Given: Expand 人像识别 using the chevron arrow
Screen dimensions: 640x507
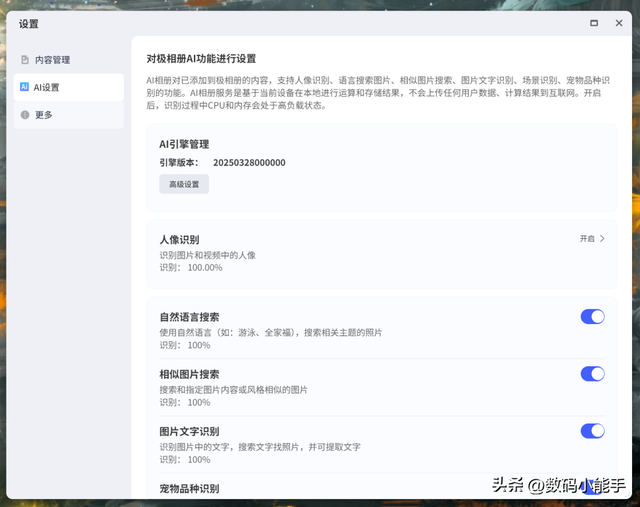Looking at the screenshot, I should coord(602,239).
